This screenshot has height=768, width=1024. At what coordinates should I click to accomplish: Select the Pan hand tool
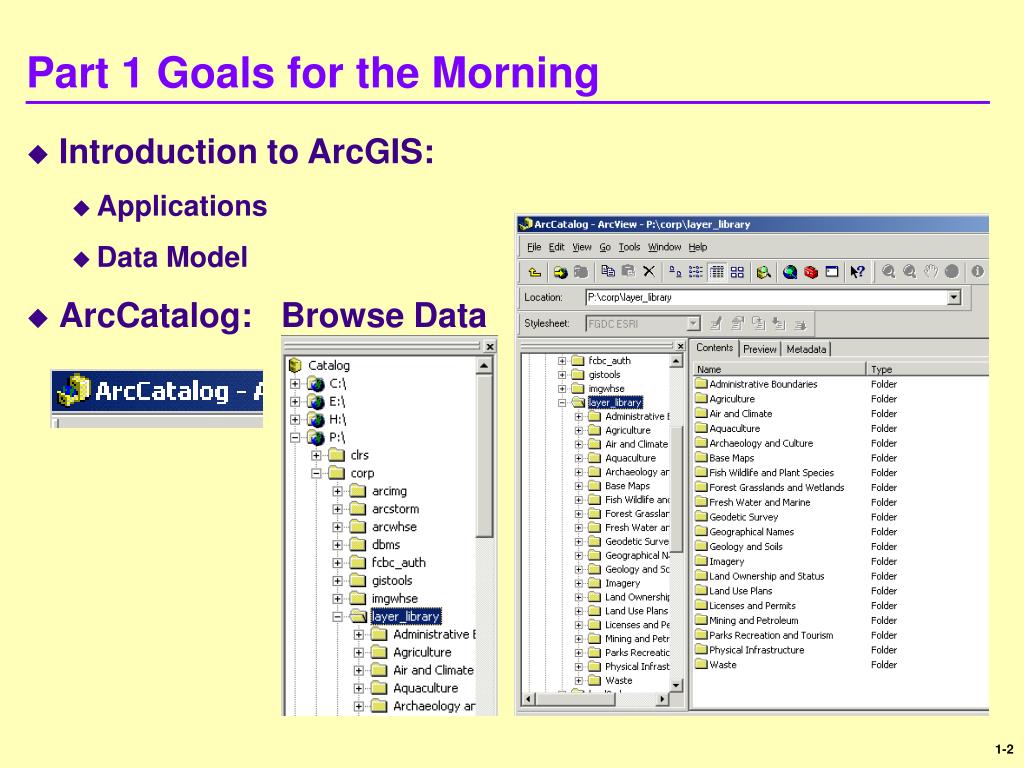930,271
